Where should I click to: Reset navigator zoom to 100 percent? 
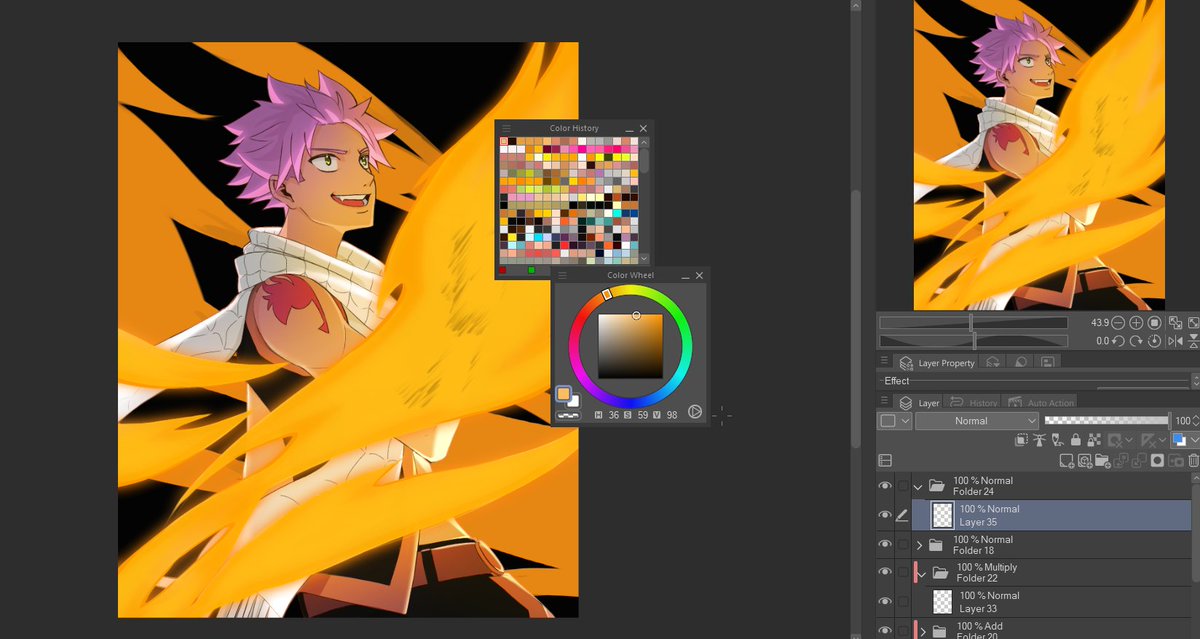[1154, 323]
